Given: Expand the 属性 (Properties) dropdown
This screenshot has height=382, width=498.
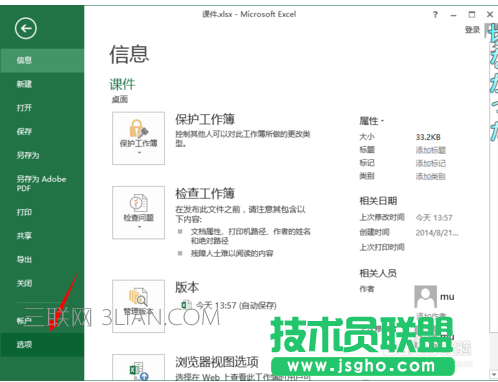Looking at the screenshot, I should click(x=371, y=121).
